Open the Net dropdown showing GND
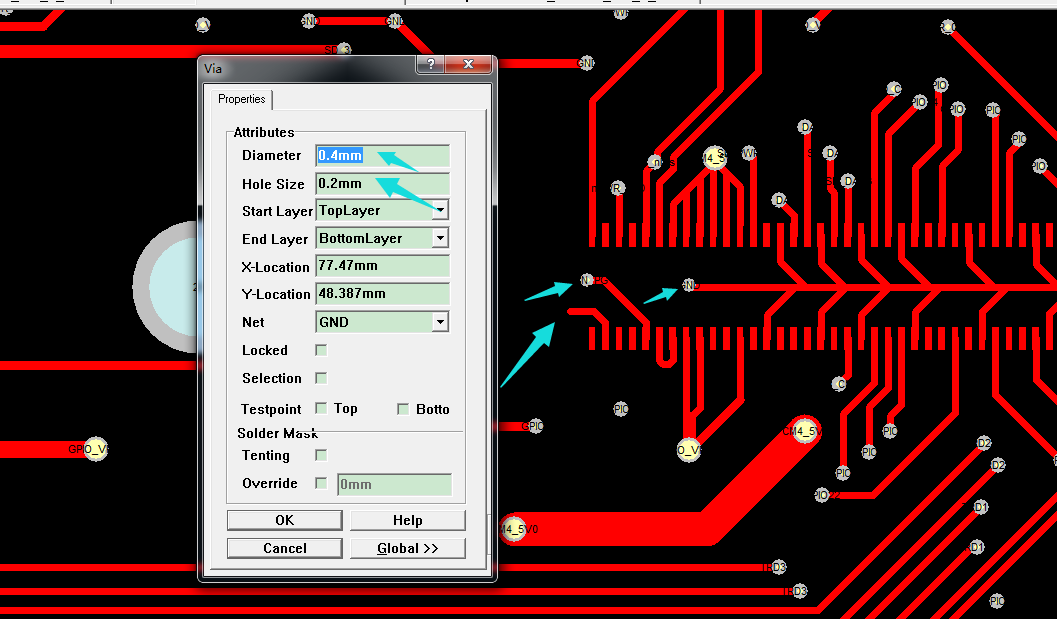Viewport: 1057px width, 619px height. click(440, 322)
